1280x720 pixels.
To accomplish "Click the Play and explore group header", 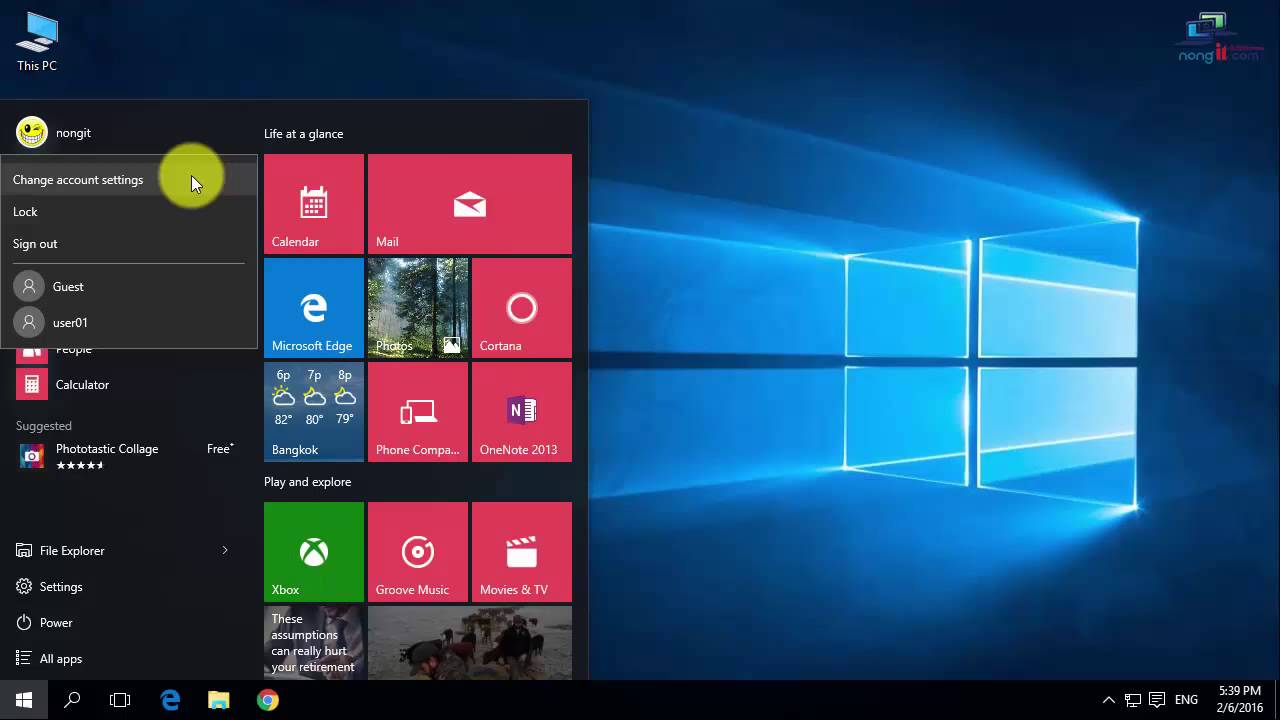I will pyautogui.click(x=308, y=482).
